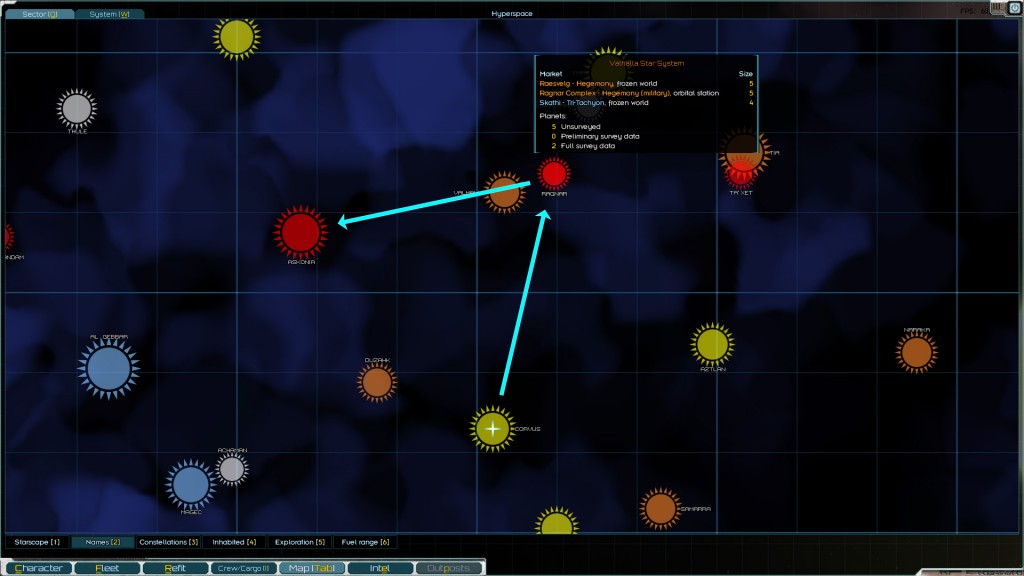Toggle the Constellations [3] map filter
This screenshot has width=1024, height=576.
click(168, 542)
